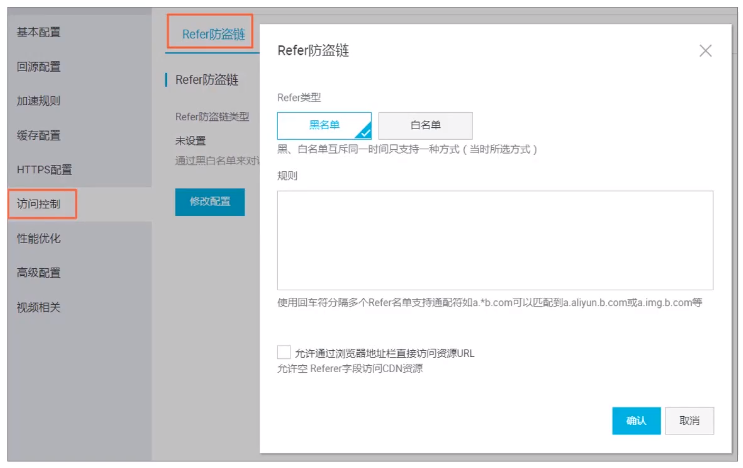Click inside the 规则 text area
The width and height of the screenshot is (743, 468).
[x=495, y=240]
